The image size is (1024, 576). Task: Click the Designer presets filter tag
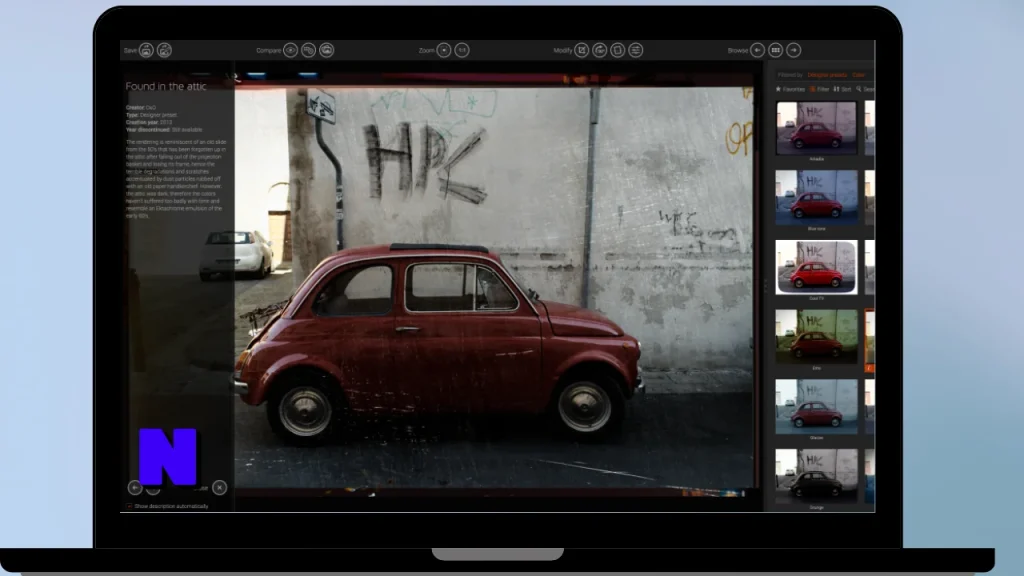click(x=827, y=75)
